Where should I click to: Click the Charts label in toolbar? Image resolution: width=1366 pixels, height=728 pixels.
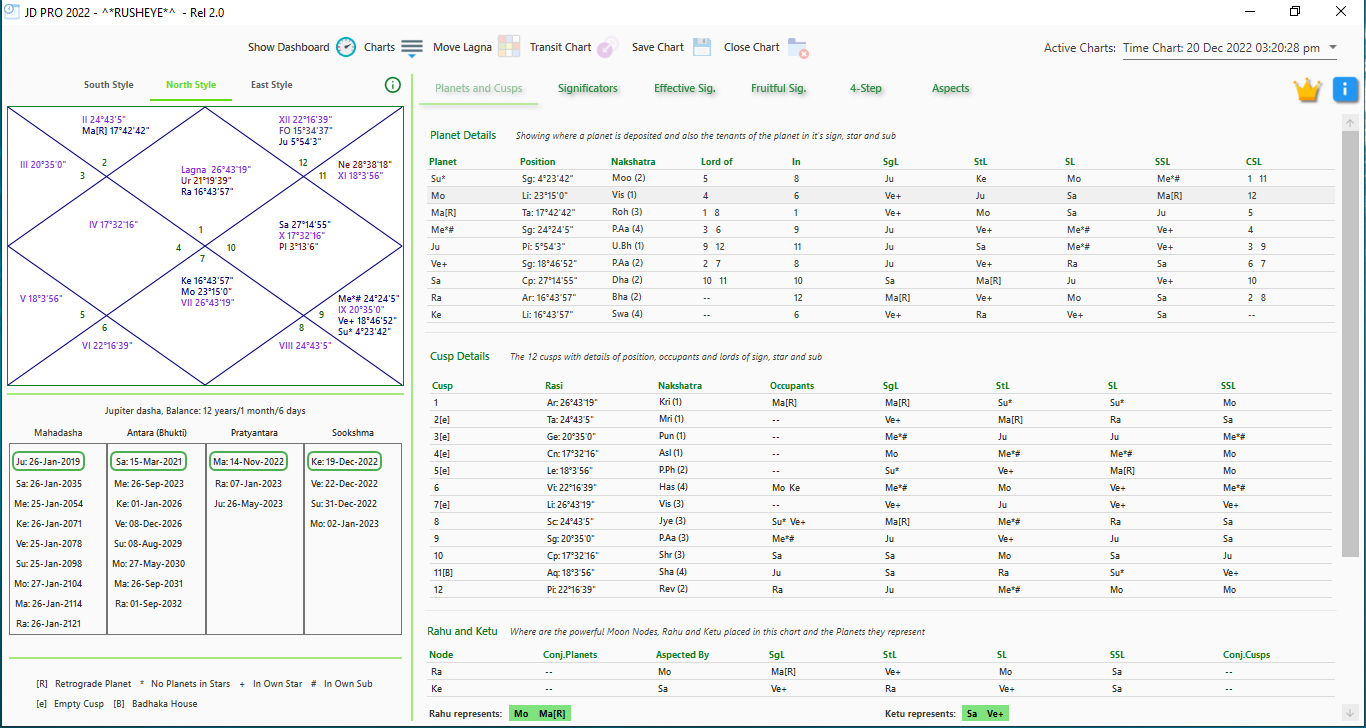pyautogui.click(x=380, y=47)
